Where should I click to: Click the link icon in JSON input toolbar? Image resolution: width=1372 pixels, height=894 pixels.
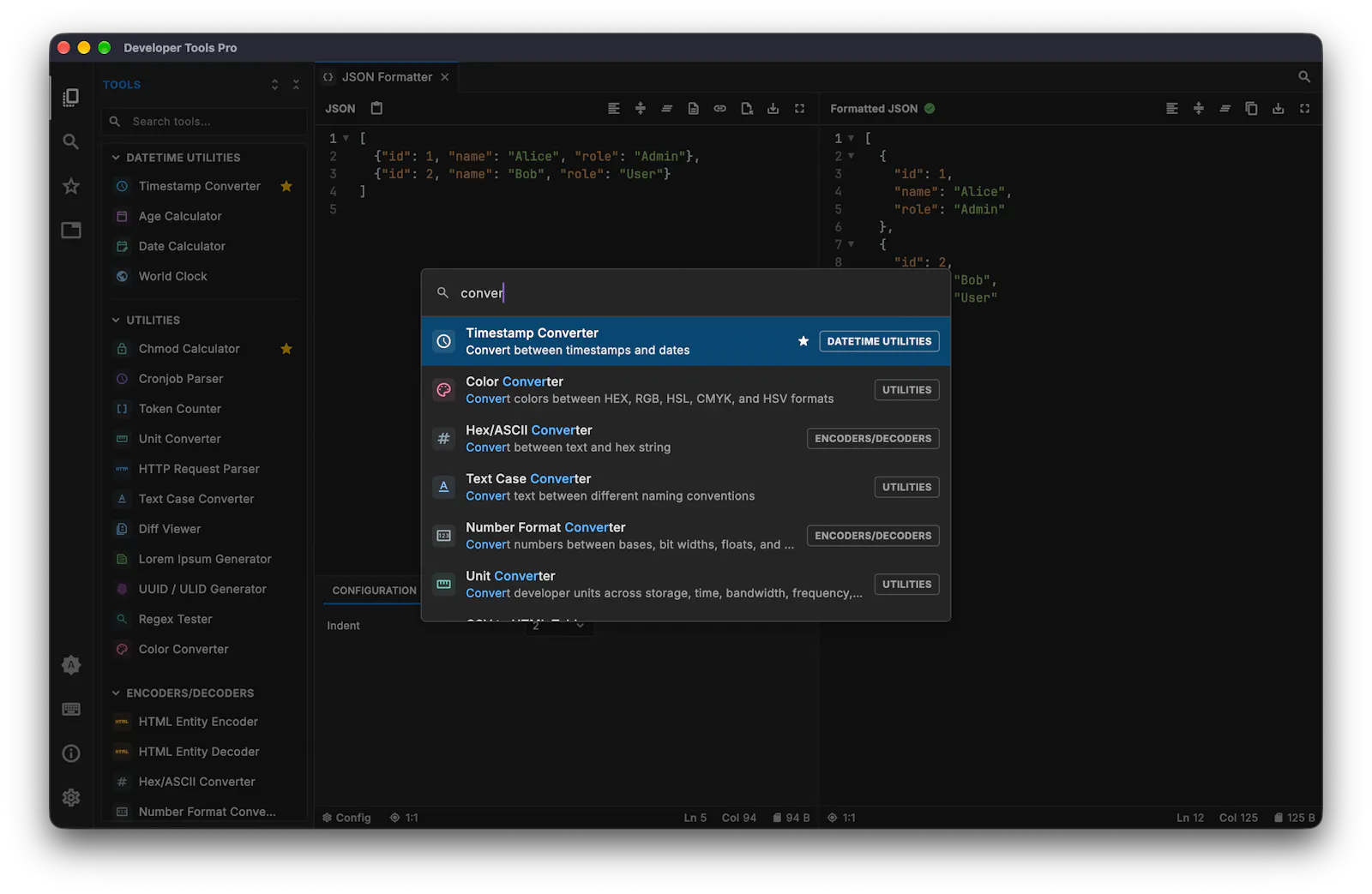pos(720,108)
